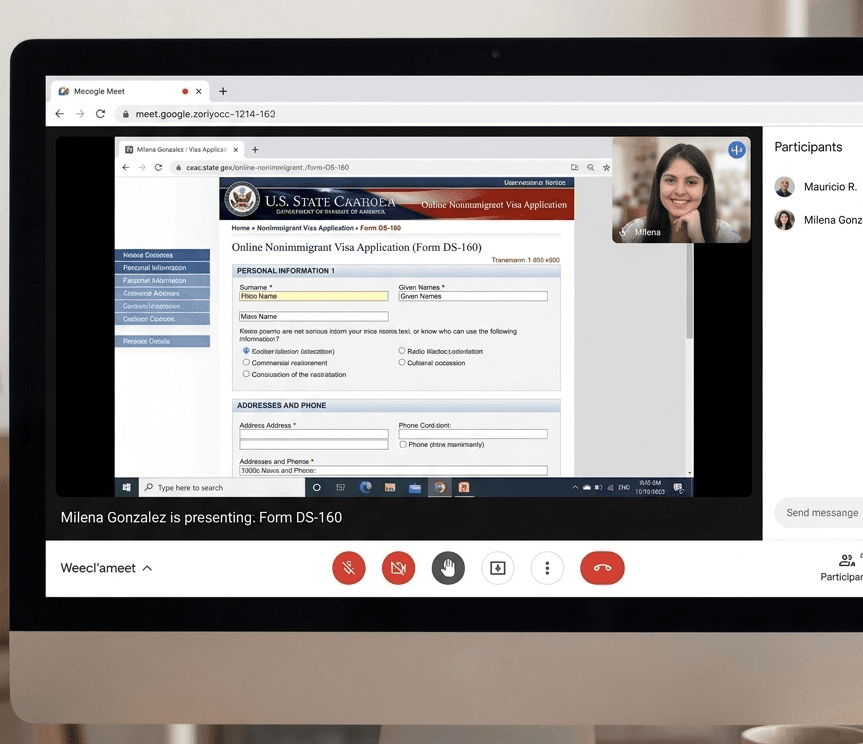Screen dimensions: 863x744
Task: Click the Maco Name input field
Action: pos(314,316)
